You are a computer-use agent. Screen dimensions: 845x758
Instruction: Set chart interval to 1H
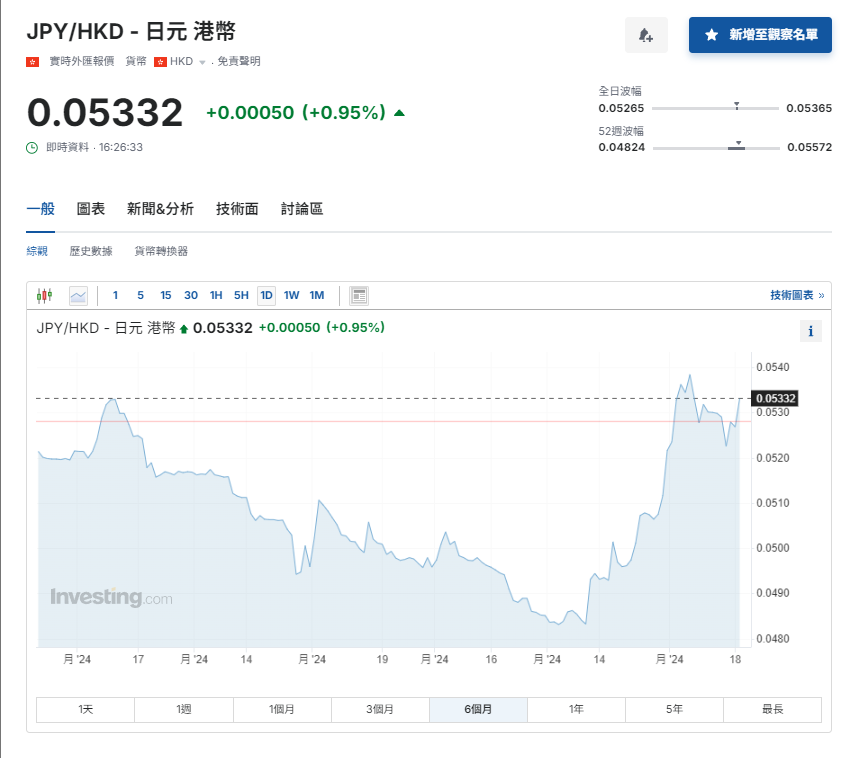pos(216,295)
